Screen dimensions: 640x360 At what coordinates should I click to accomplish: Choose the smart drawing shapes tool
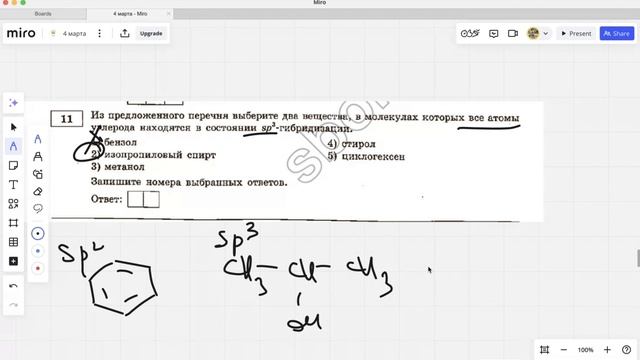tap(38, 174)
